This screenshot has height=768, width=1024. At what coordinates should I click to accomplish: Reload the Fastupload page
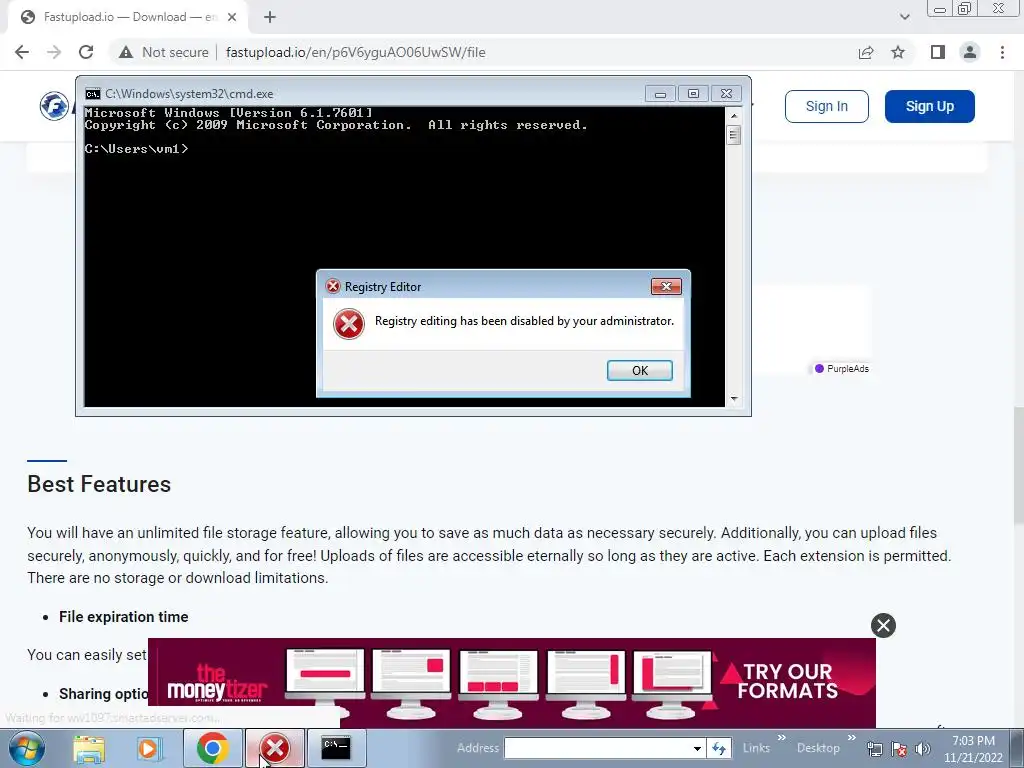(x=86, y=52)
